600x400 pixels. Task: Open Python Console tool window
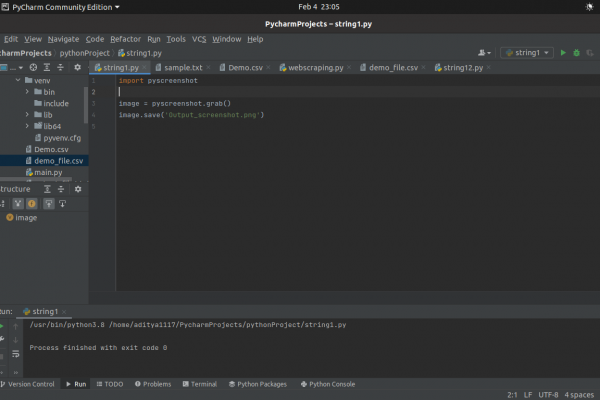[x=328, y=384]
